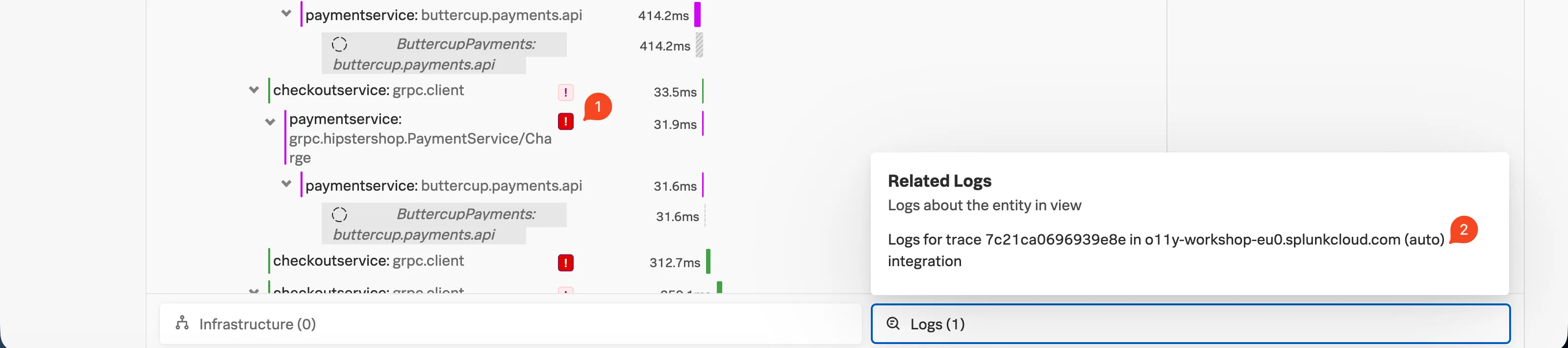Image resolution: width=1568 pixels, height=348 pixels.
Task: Click the magnifier icon in the Logs (1) tab
Action: [x=893, y=323]
